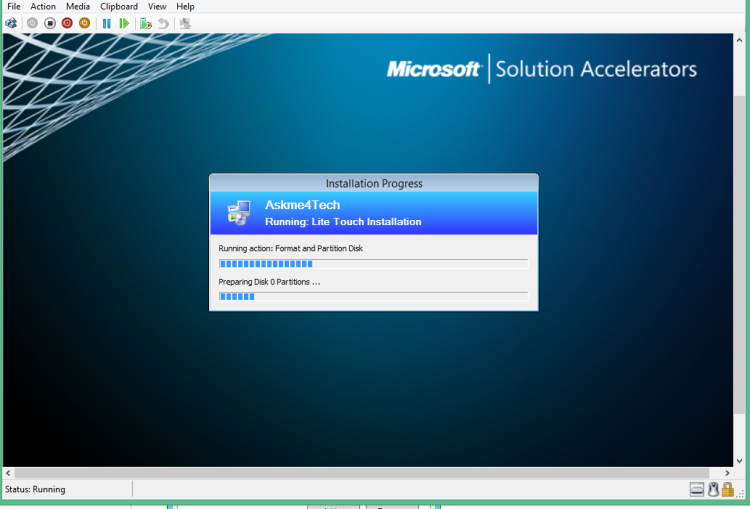Open the Help menu
The image size is (750, 509).
[x=185, y=6]
